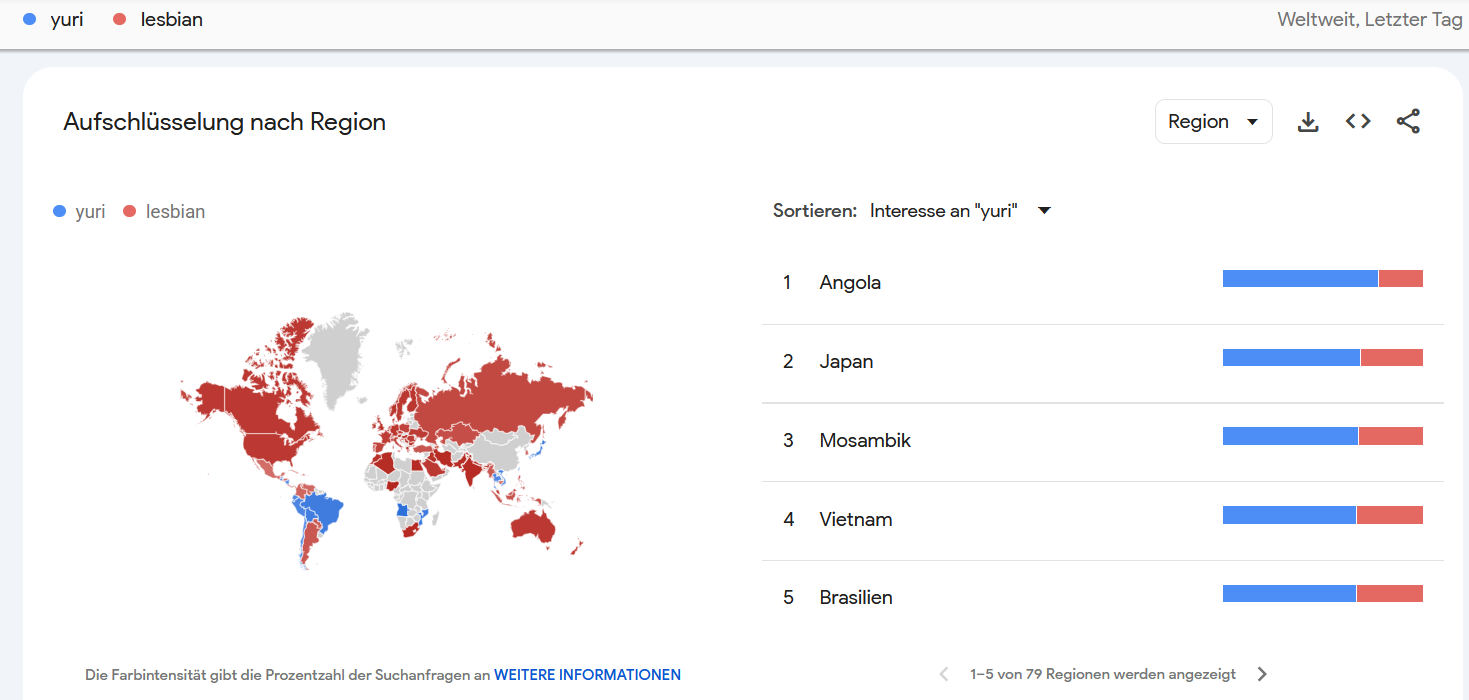Open the WEITERE INFORMATIONEN link

(587, 675)
